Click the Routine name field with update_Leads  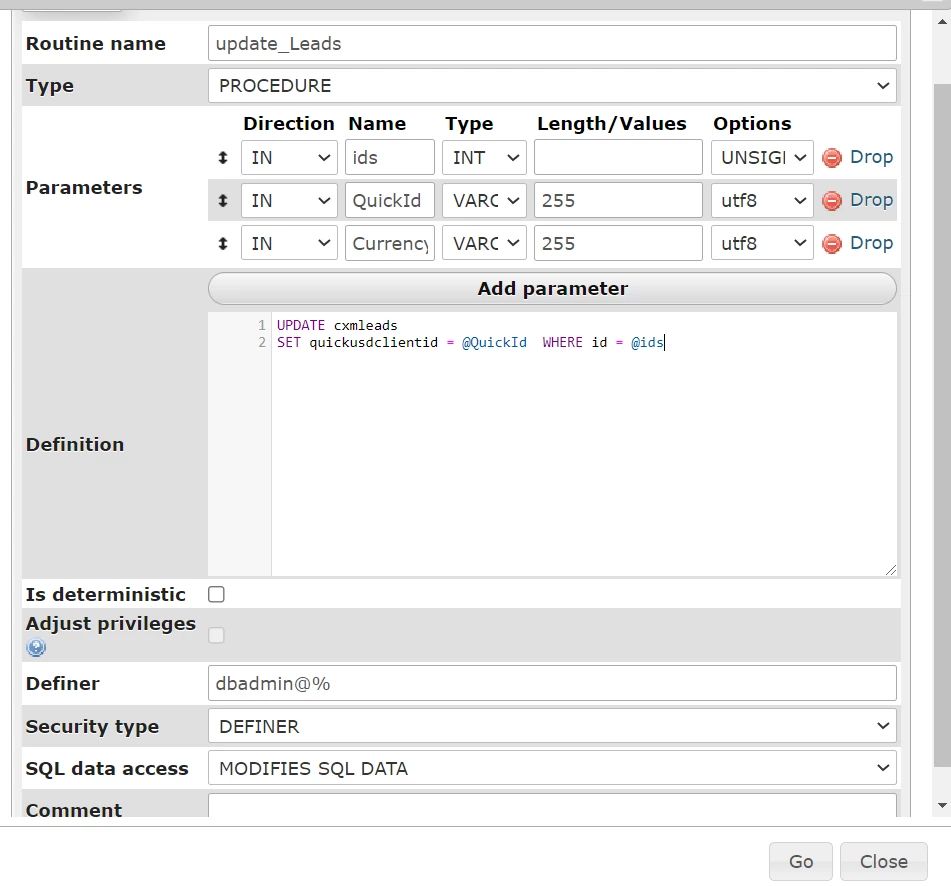click(552, 43)
